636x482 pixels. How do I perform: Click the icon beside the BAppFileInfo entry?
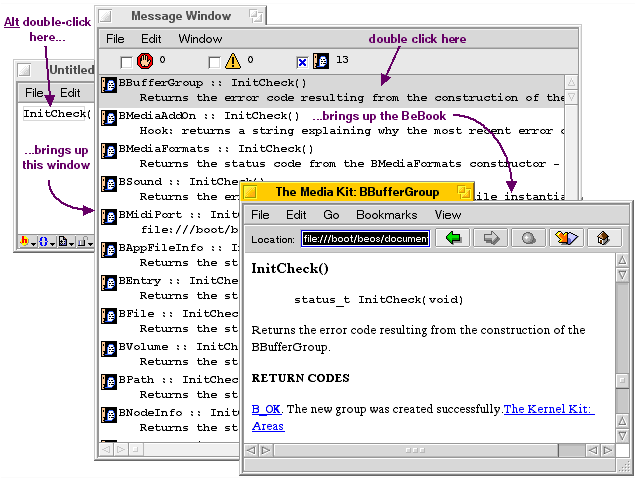click(109, 250)
